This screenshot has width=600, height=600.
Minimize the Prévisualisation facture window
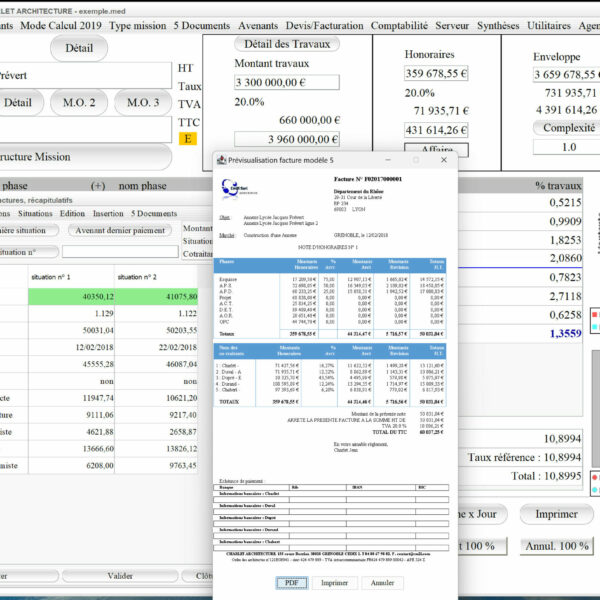tap(388, 160)
